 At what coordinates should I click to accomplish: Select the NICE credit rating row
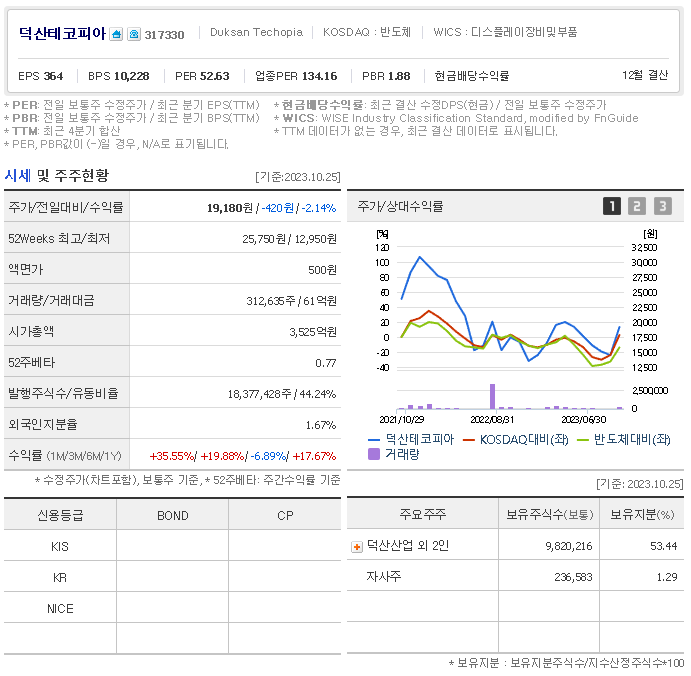172,609
